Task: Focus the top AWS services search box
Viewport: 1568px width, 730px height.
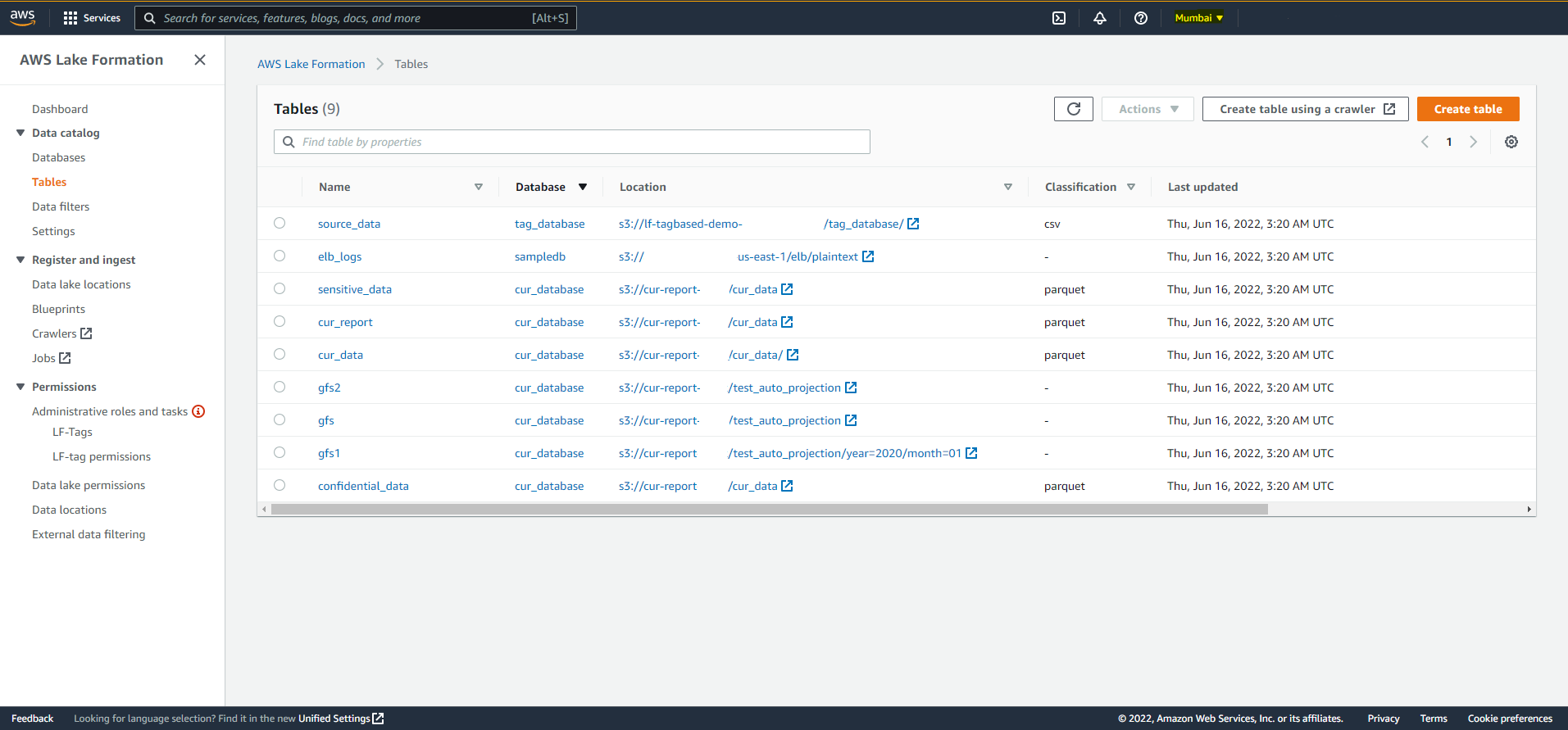Action: (x=356, y=18)
